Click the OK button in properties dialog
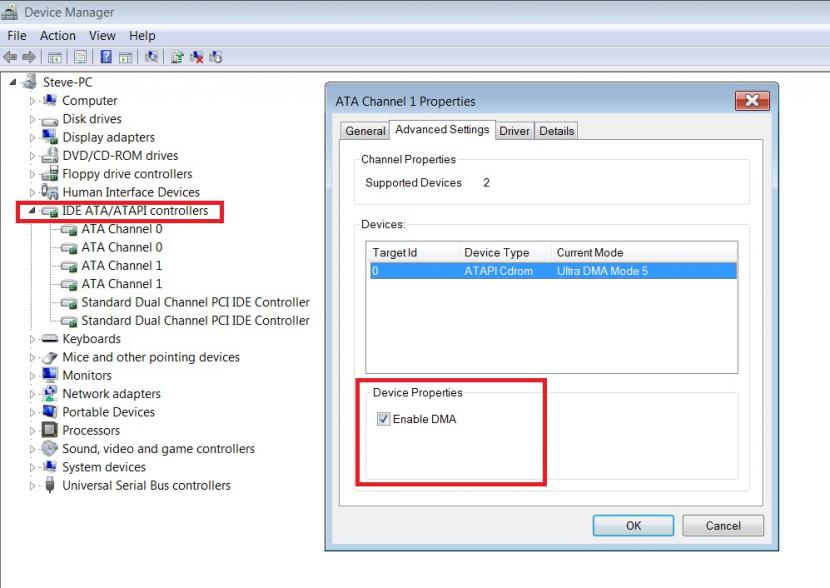Viewport: 830px width, 588px height. tap(633, 526)
